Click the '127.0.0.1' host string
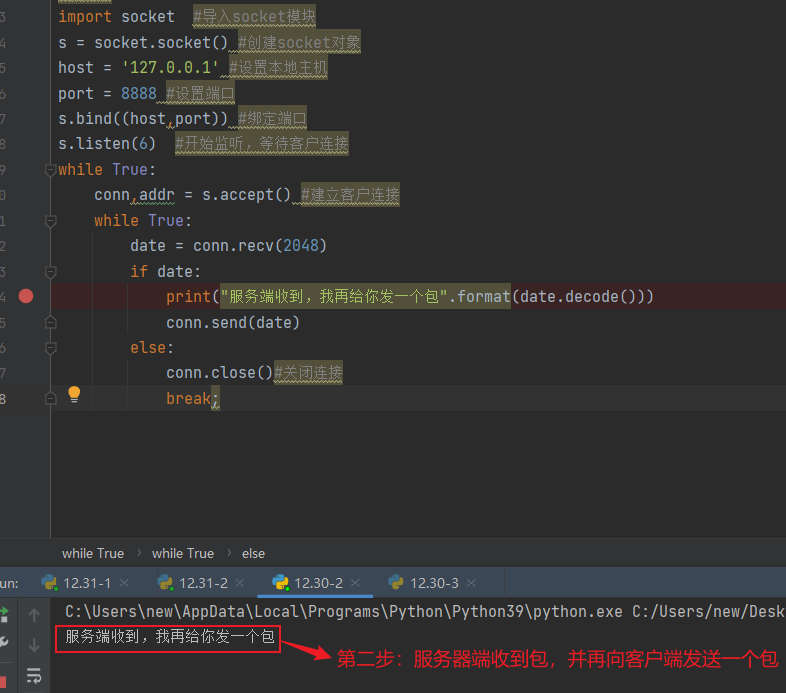This screenshot has height=693, width=786. (x=170, y=68)
